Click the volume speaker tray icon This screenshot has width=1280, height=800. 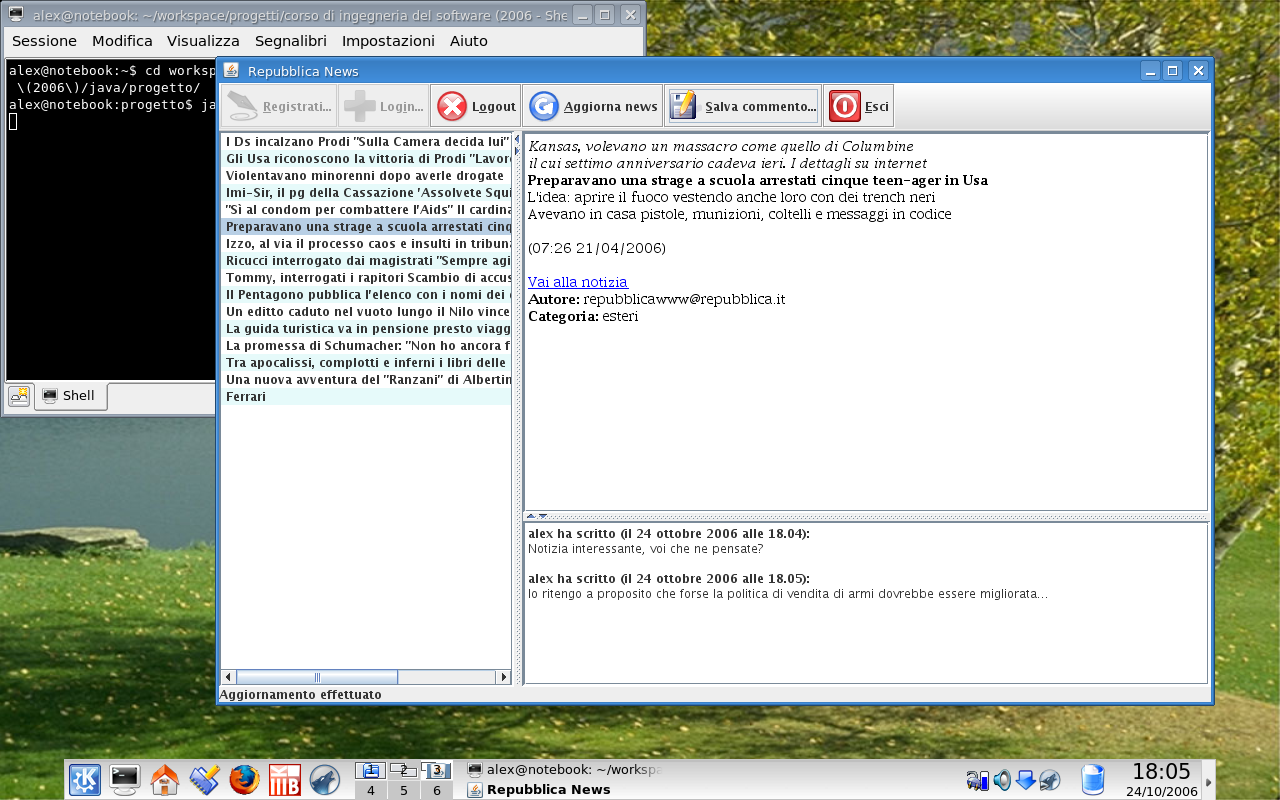point(1002,780)
